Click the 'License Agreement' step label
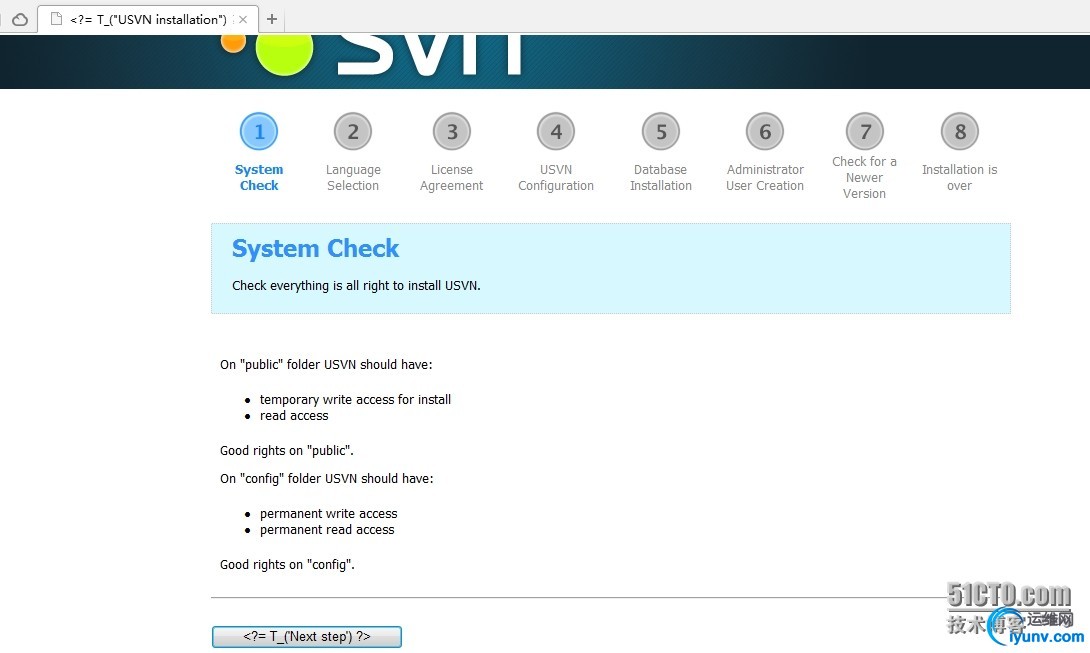1090x653 pixels. (452, 177)
